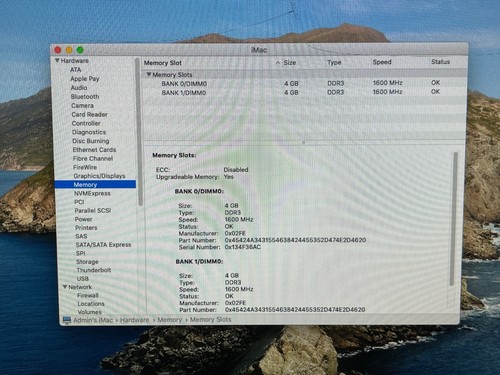500x375 pixels.
Task: Select FireWire in the sidebar
Action: tap(85, 167)
